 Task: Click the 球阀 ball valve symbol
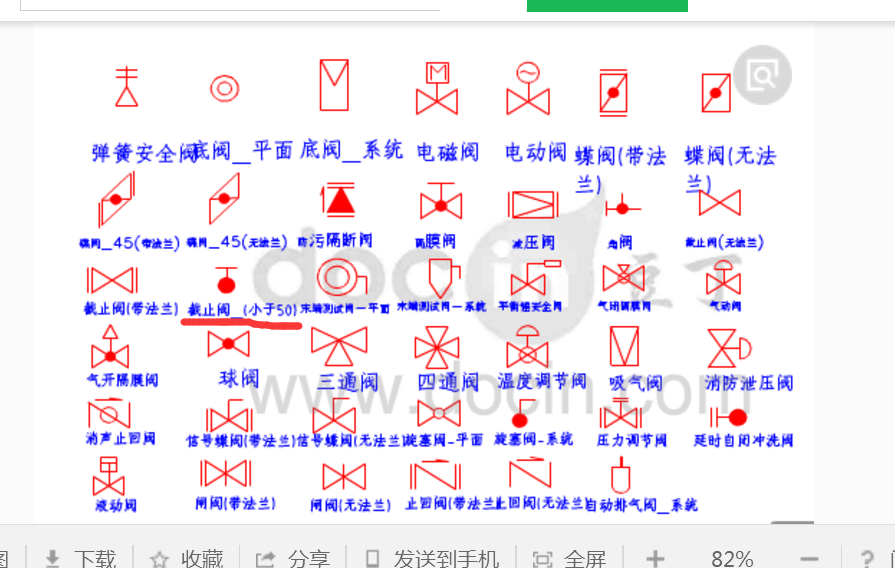[228, 344]
